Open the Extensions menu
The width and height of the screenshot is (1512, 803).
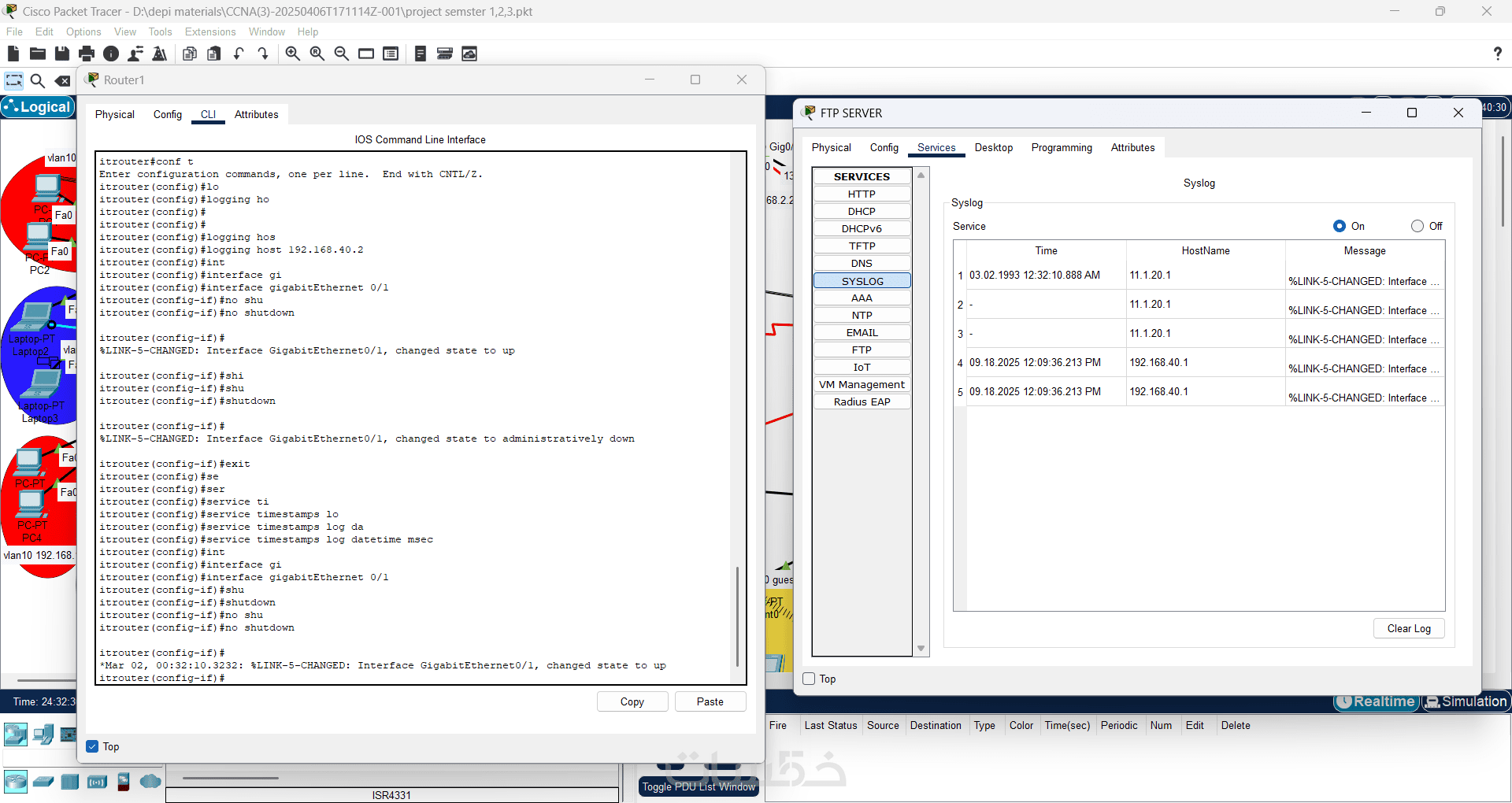pyautogui.click(x=210, y=31)
